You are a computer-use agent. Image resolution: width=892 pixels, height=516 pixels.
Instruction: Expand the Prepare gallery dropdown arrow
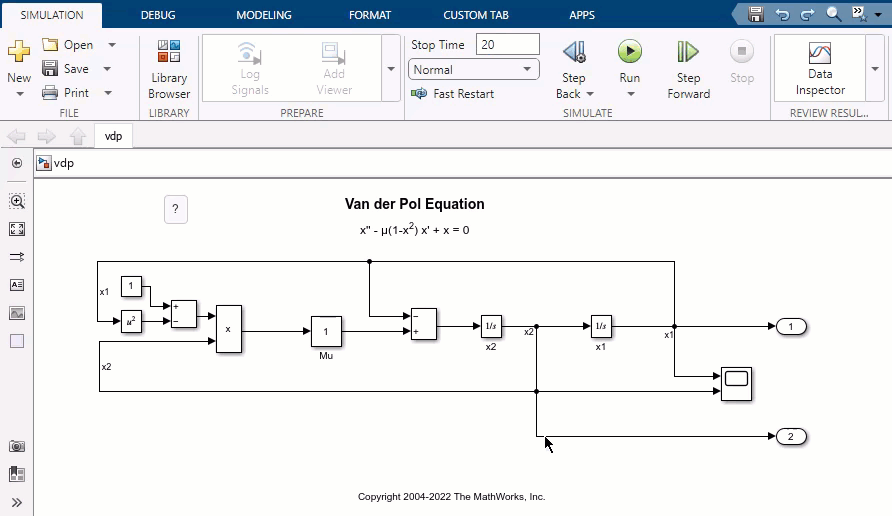click(391, 69)
